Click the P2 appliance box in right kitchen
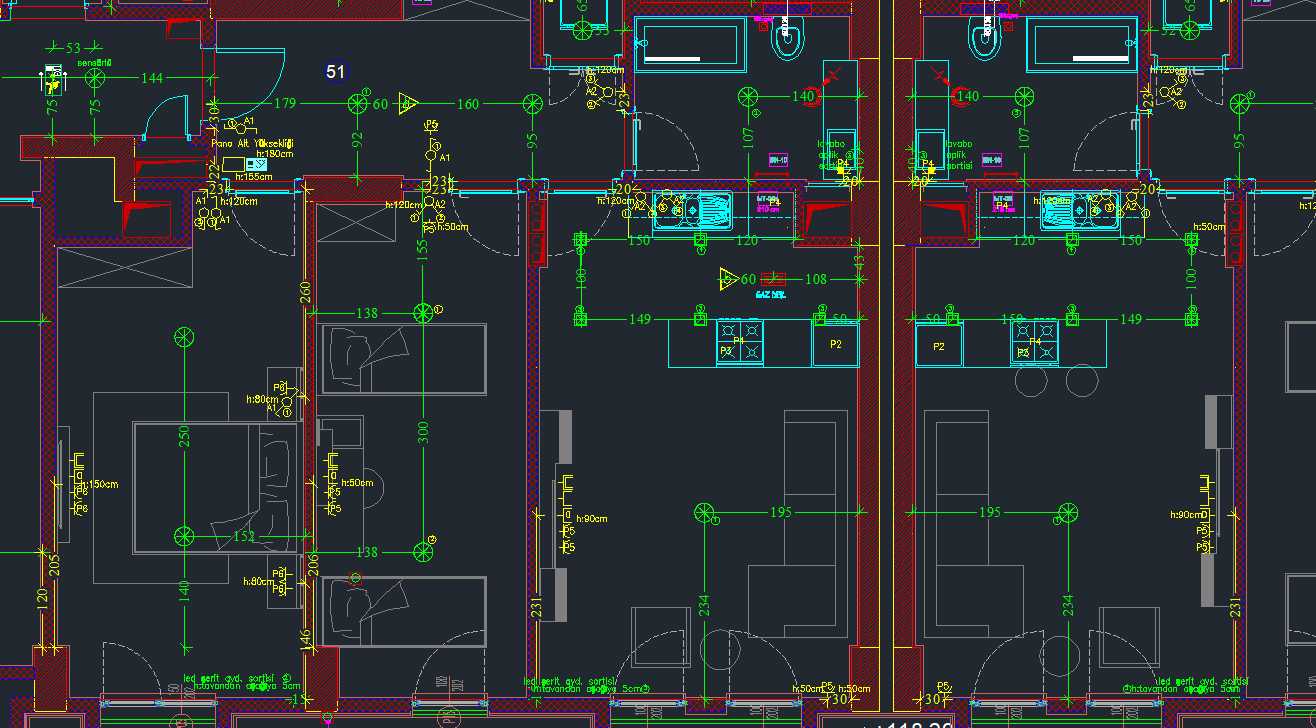This screenshot has width=1316, height=728. pos(939,346)
